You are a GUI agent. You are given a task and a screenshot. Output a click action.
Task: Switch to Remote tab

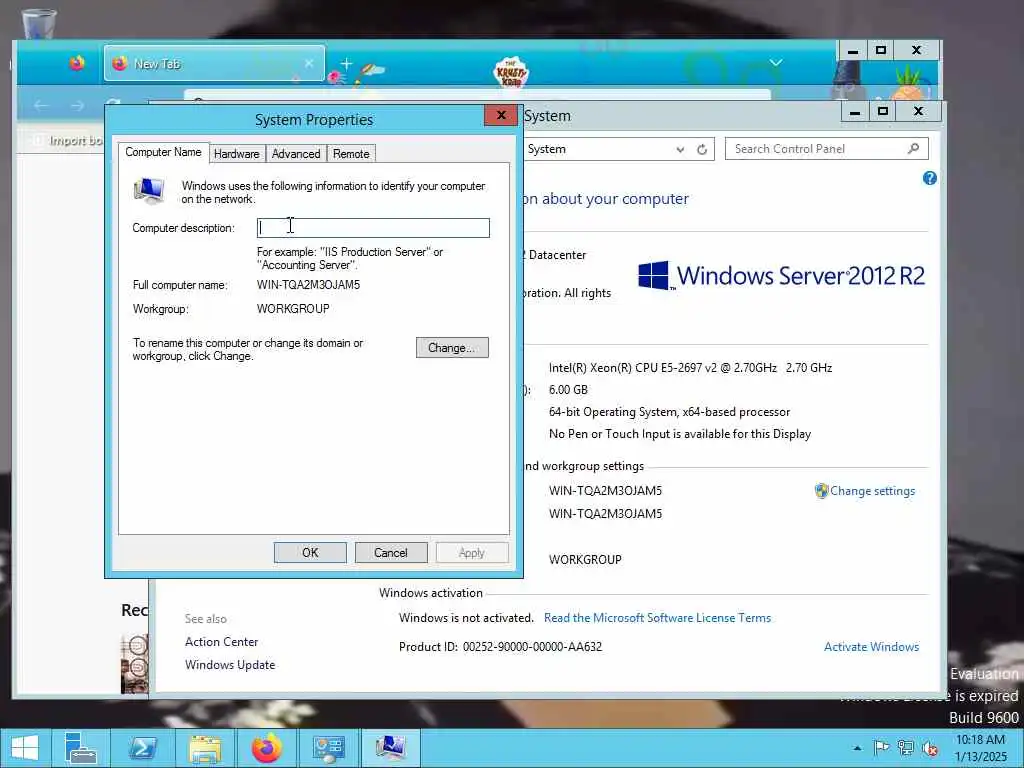(x=351, y=153)
